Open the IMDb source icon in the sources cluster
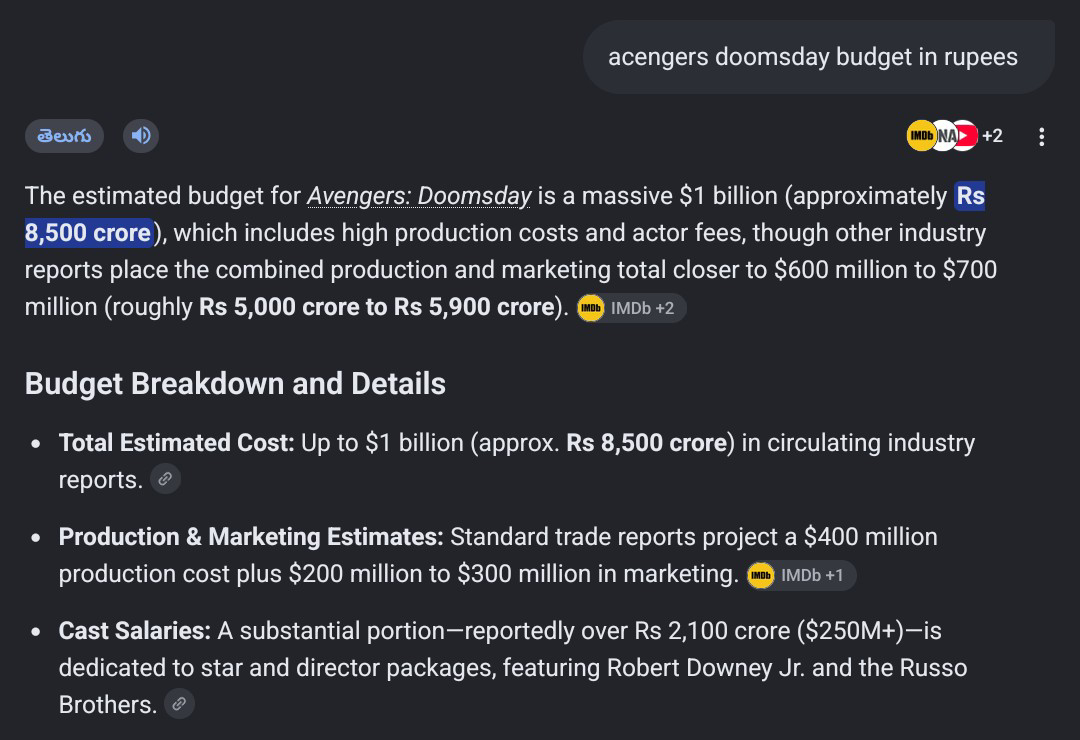The height and width of the screenshot is (740, 1080). pos(921,136)
